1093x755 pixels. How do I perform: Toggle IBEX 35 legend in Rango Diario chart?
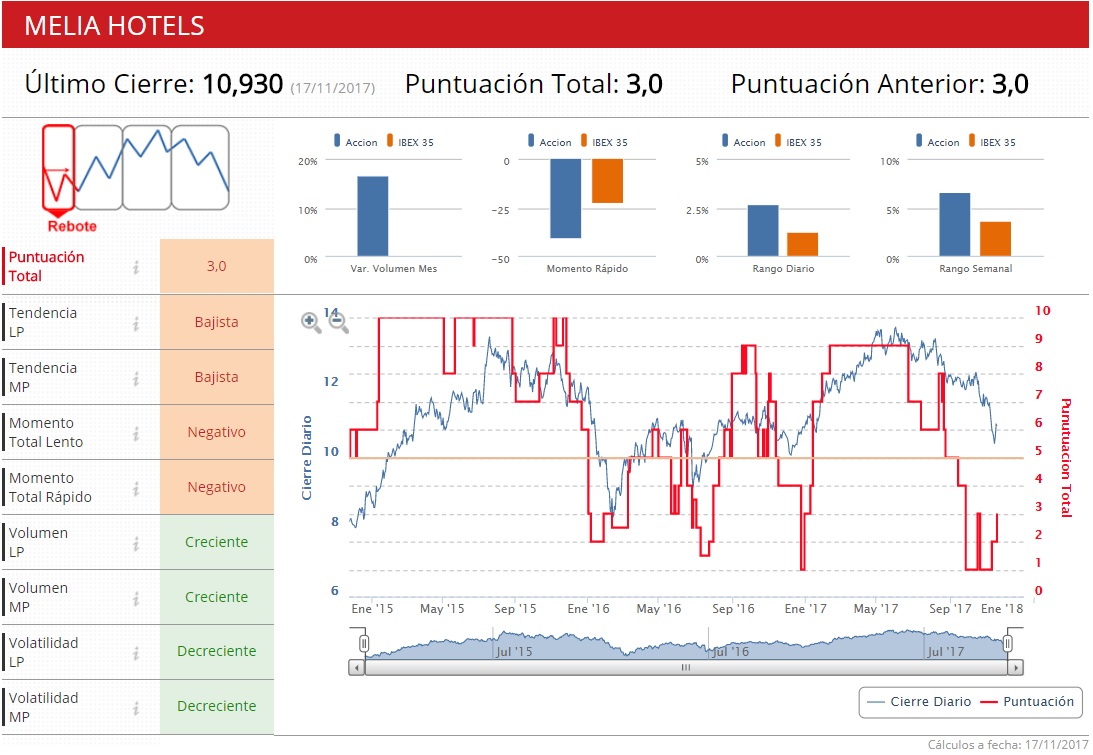pos(797,142)
